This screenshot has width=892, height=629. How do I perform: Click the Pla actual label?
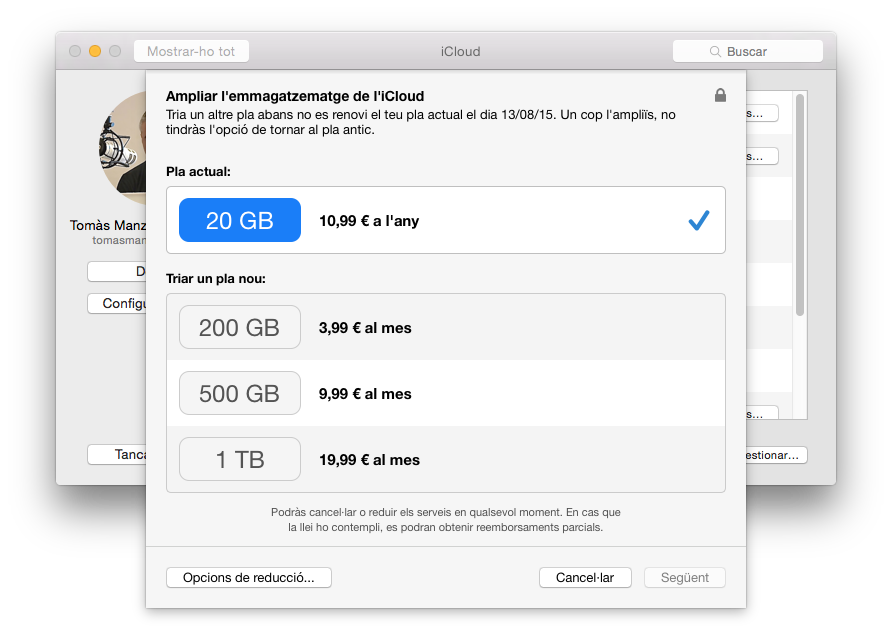[x=199, y=171]
